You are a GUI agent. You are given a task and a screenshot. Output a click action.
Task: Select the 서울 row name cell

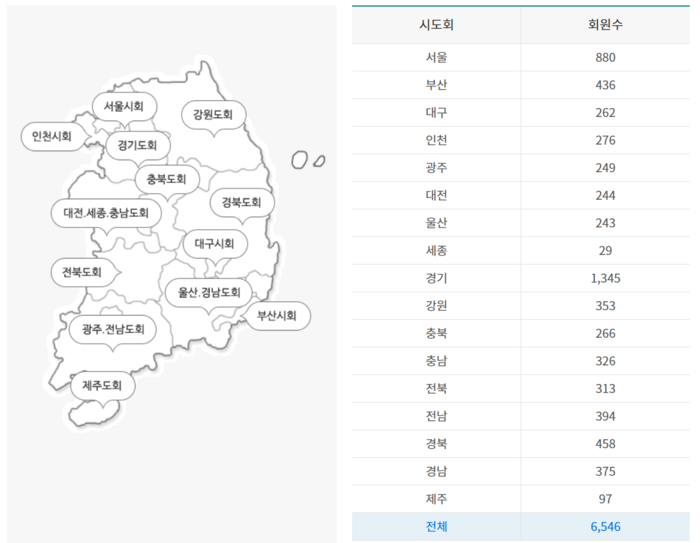436,58
